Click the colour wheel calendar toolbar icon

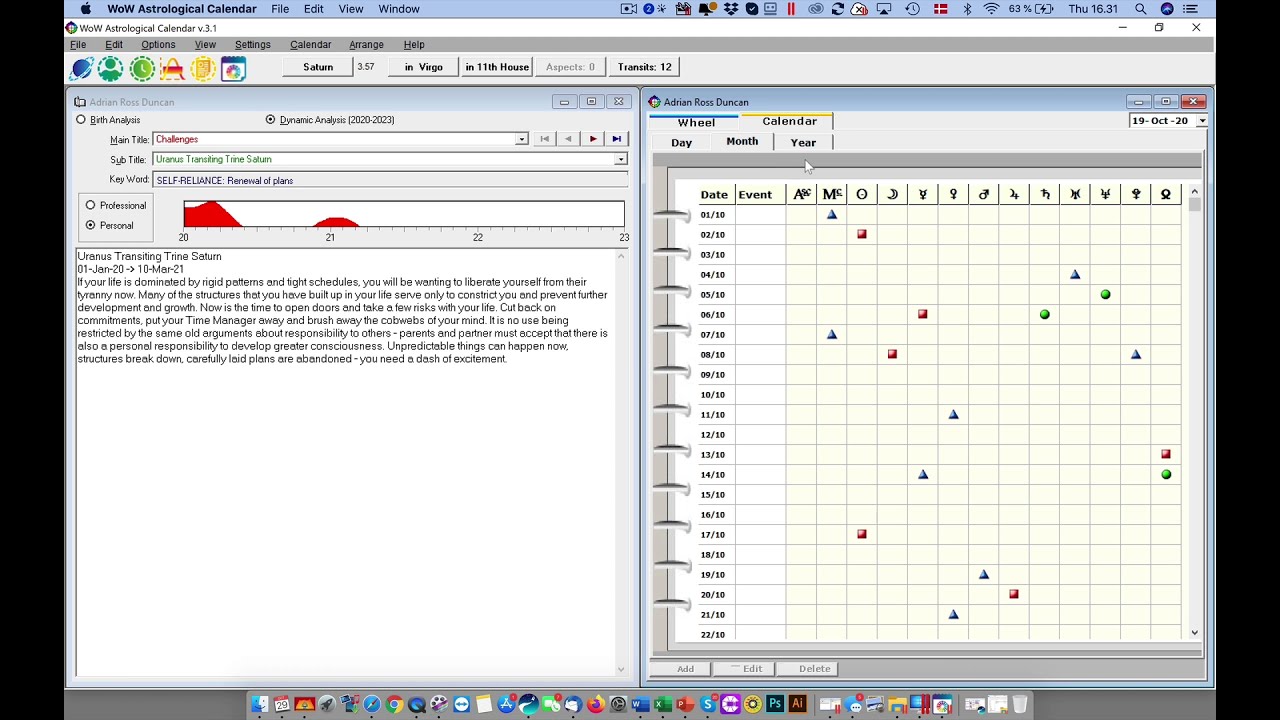tap(233, 68)
